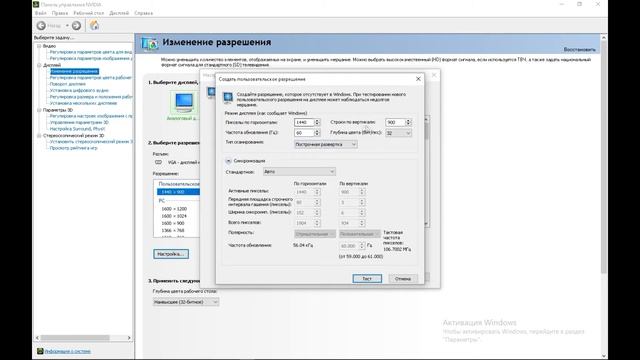Click the refresh rate field with 60
The image size is (640, 360).
pyautogui.click(x=304, y=133)
